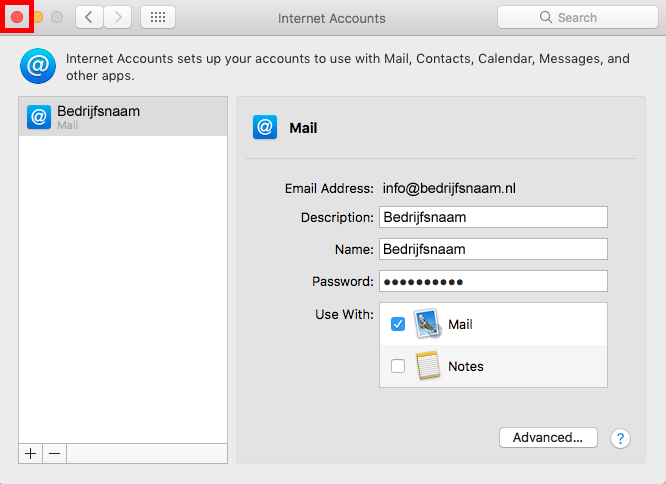
Task: Uncheck the Mail checkbox
Action: click(x=398, y=324)
